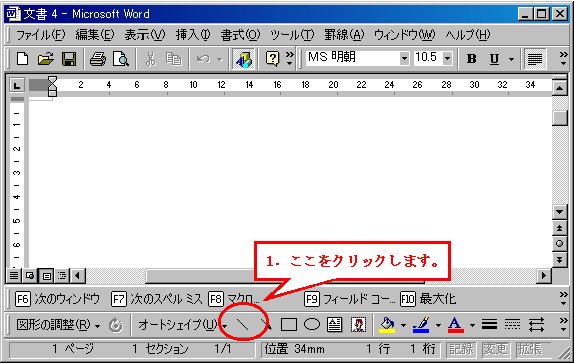This screenshot has width=574, height=364.
Task: Open the 書式(O) menu
Action: tap(240, 35)
